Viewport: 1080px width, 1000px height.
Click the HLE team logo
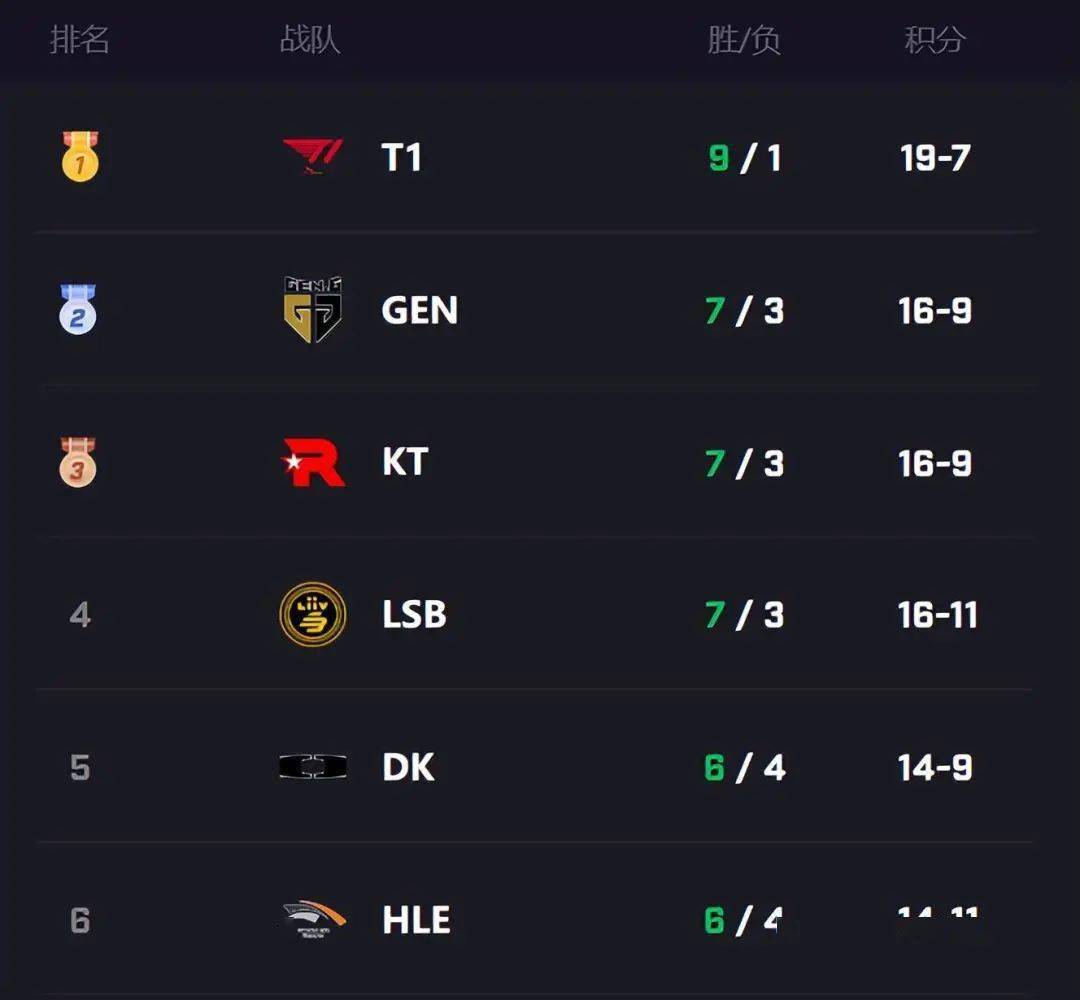(x=314, y=919)
